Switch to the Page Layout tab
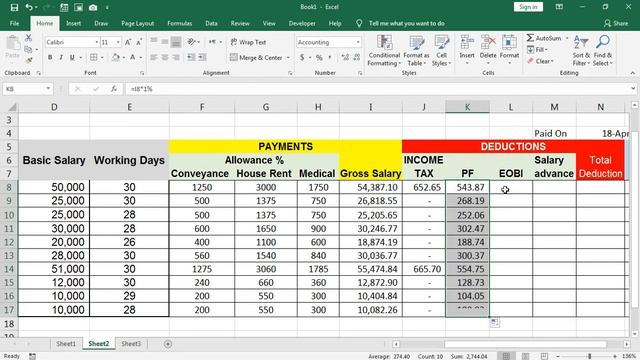This screenshot has height=360, width=640. [138, 23]
